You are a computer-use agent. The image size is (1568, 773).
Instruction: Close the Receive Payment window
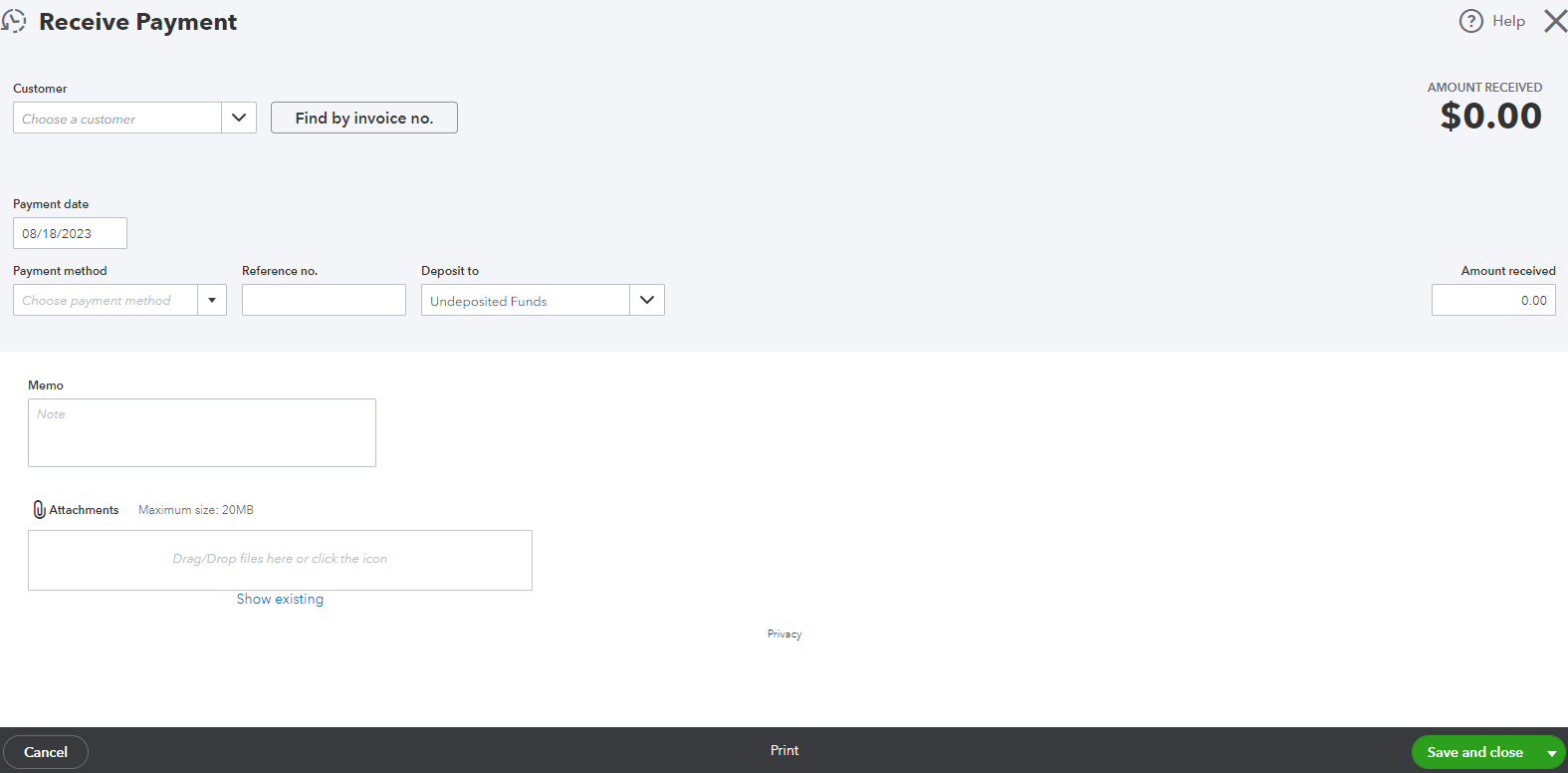(x=1555, y=21)
